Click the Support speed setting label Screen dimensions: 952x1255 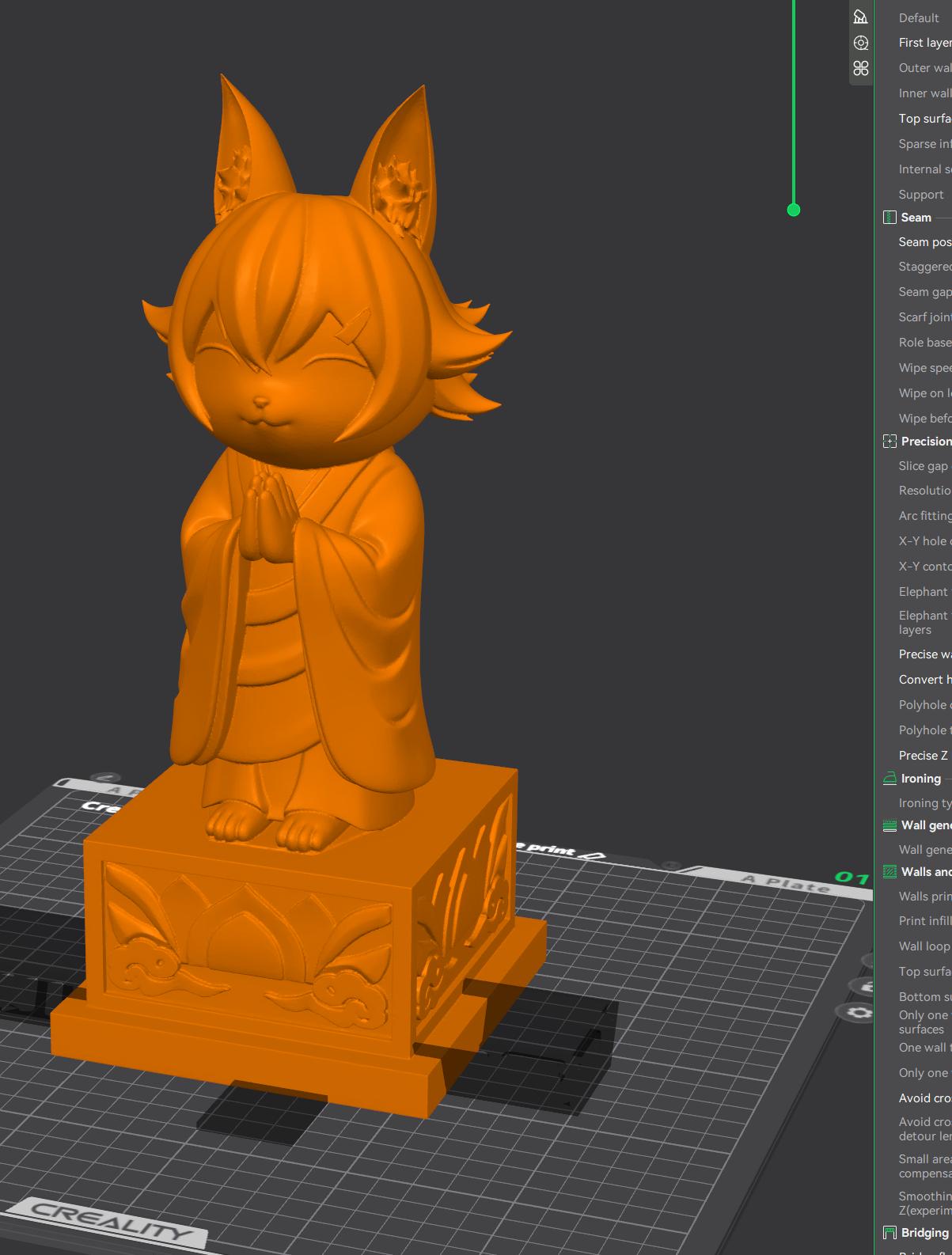(x=920, y=195)
